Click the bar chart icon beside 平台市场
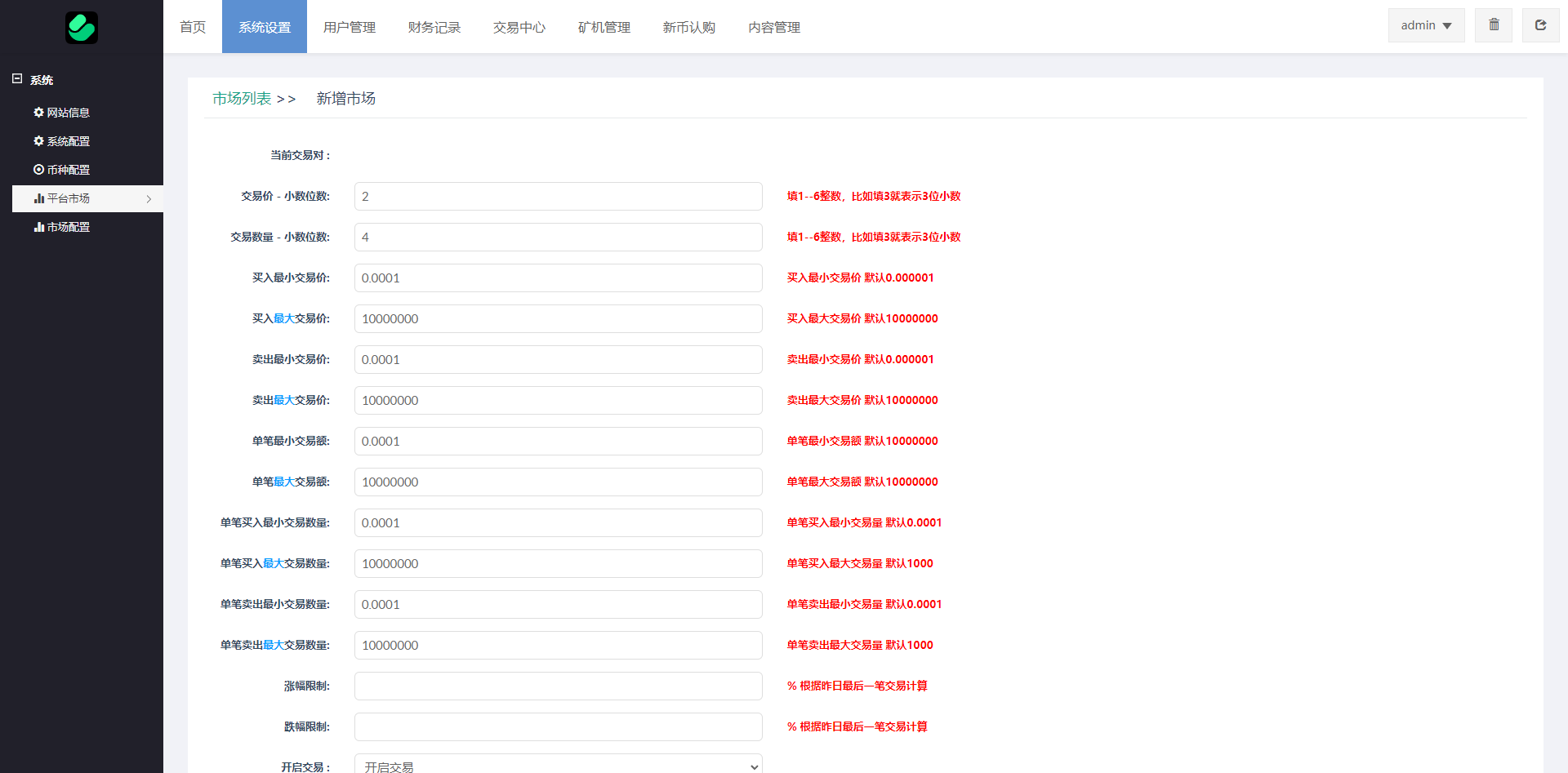 tap(38, 198)
